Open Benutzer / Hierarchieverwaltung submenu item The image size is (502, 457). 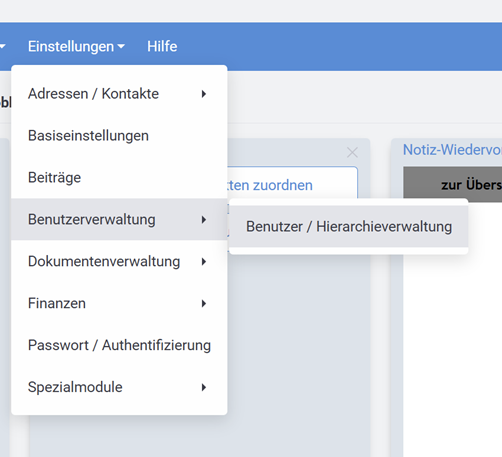[x=349, y=227]
